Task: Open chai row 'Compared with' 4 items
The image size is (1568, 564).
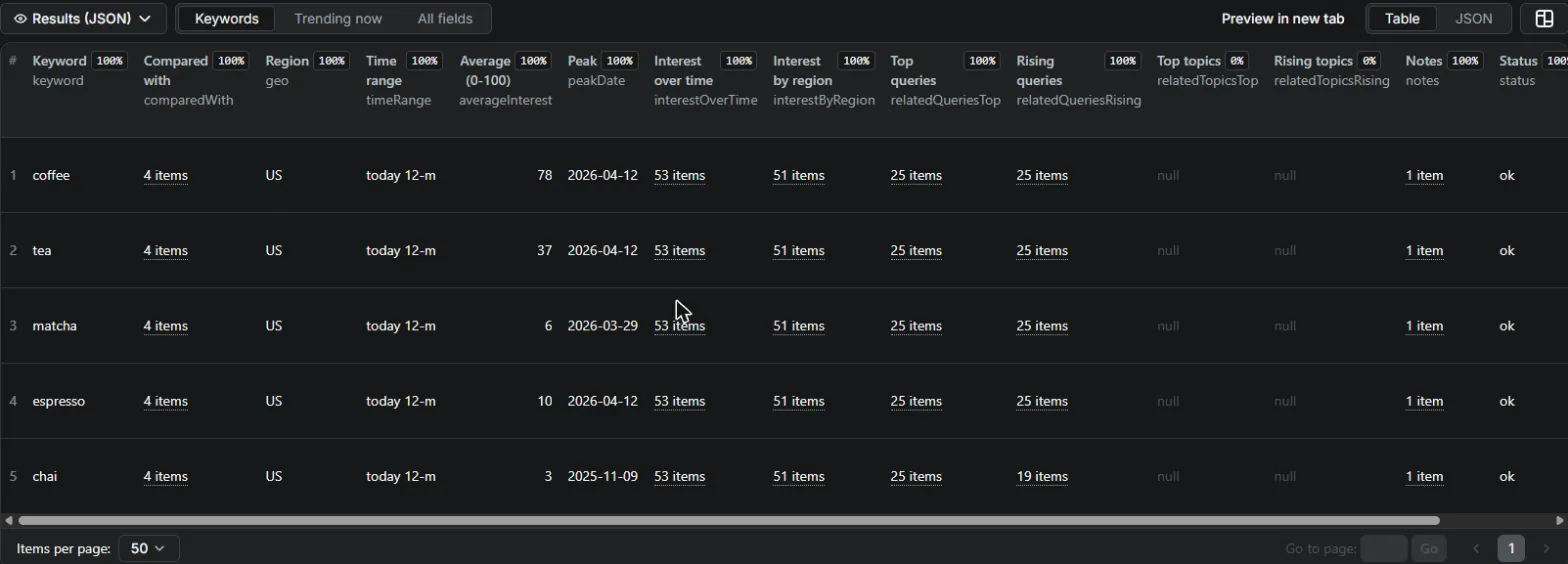Action: point(165,476)
